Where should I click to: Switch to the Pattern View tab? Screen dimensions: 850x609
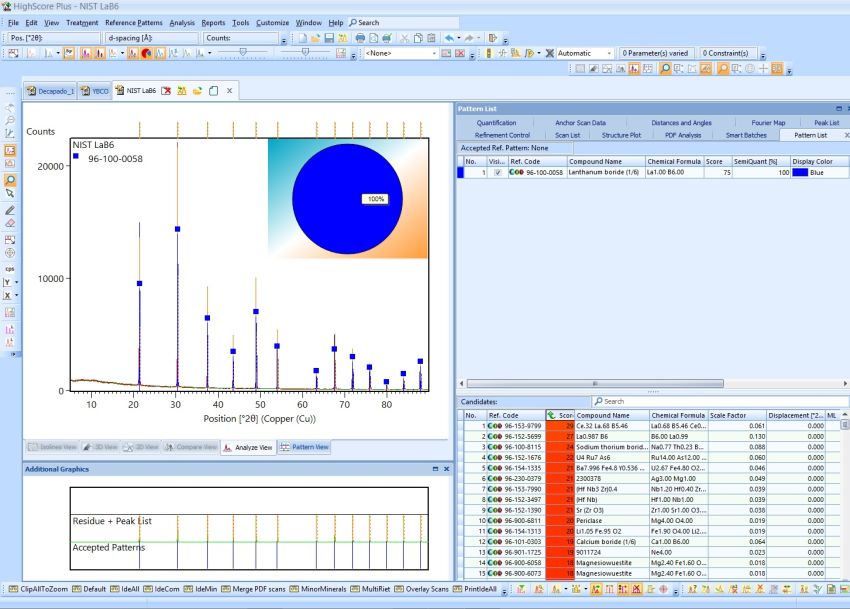click(x=304, y=447)
